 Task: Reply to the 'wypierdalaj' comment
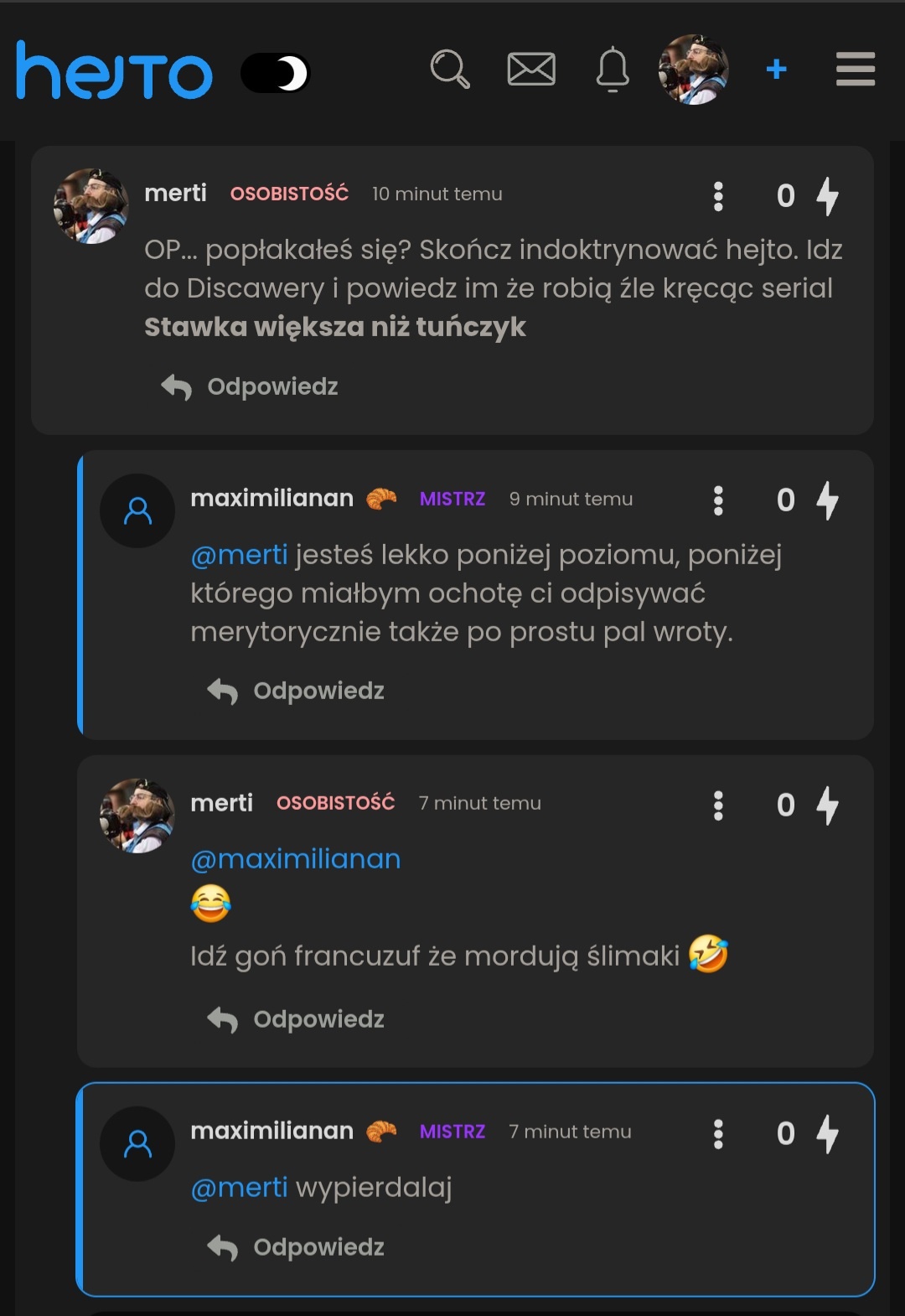click(296, 1247)
